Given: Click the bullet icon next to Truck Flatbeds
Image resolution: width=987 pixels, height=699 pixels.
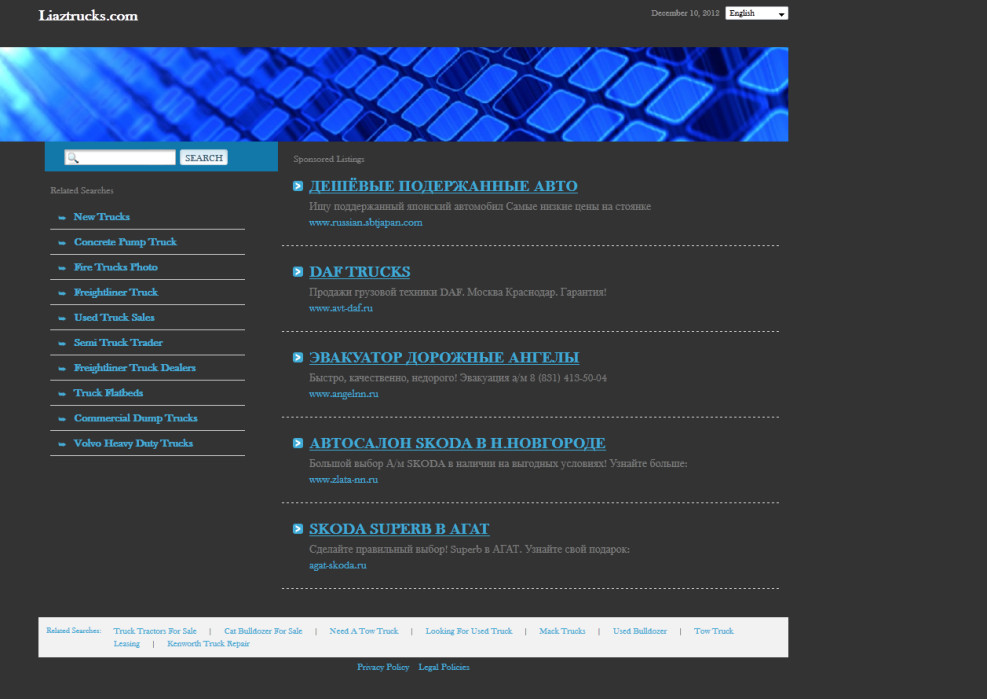Looking at the screenshot, I should [x=62, y=393].
